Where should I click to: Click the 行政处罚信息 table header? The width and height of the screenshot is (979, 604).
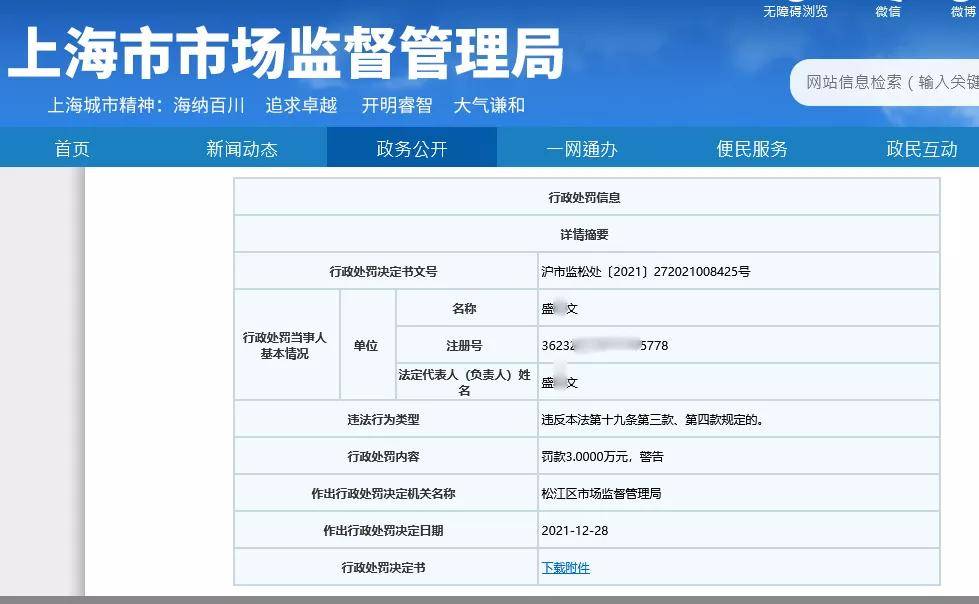[586, 197]
